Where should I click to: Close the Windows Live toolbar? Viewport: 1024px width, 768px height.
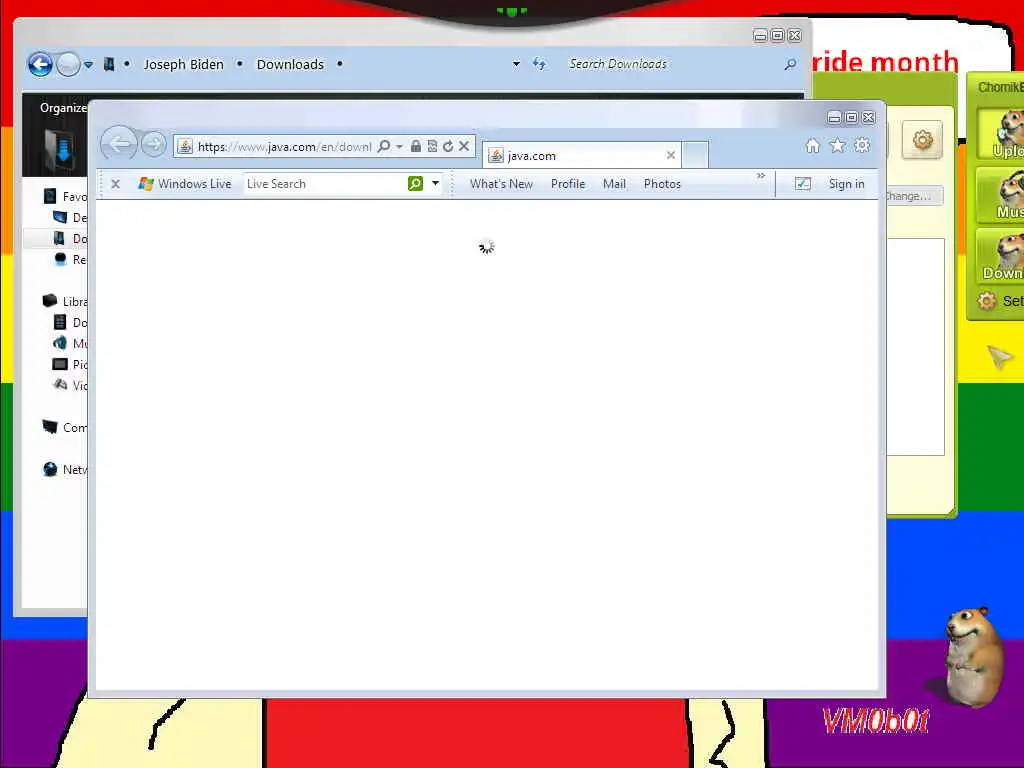(116, 184)
